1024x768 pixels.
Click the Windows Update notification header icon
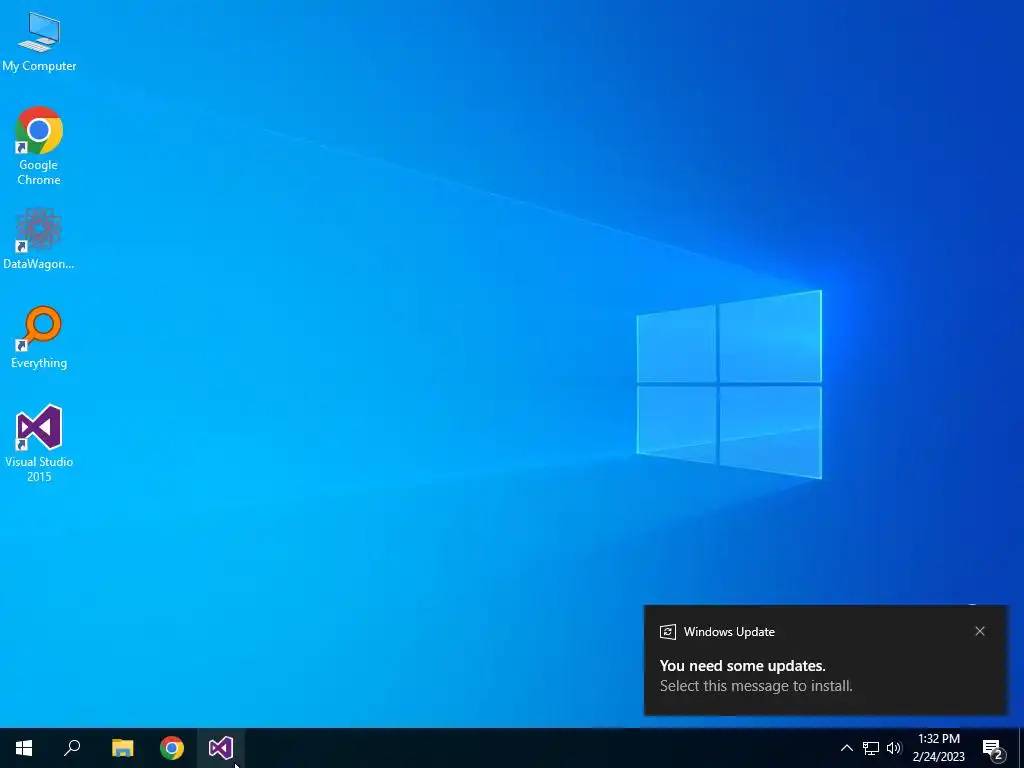[667, 632]
